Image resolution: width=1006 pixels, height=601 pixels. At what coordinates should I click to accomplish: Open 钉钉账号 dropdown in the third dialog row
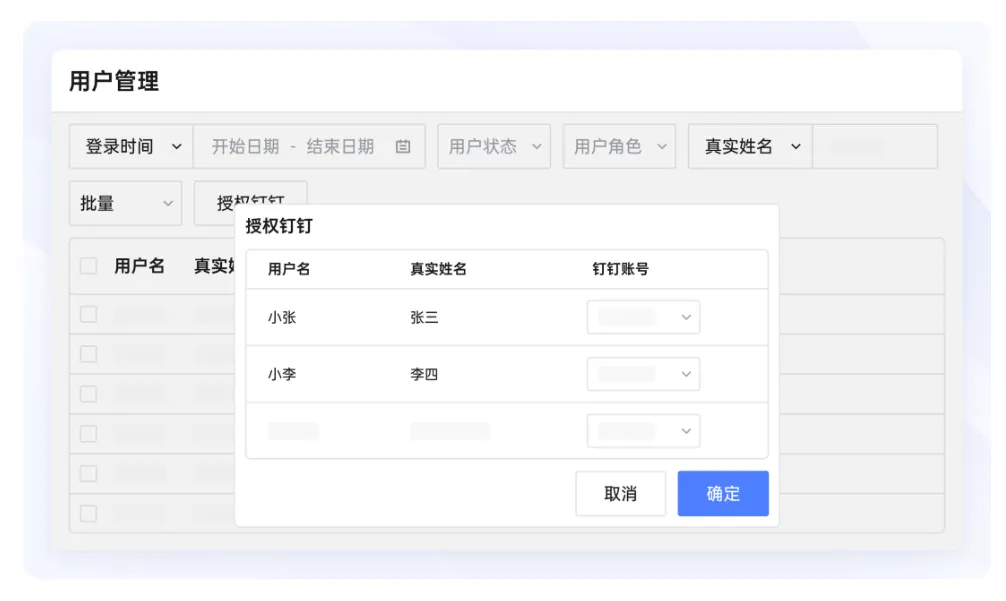[x=644, y=430]
